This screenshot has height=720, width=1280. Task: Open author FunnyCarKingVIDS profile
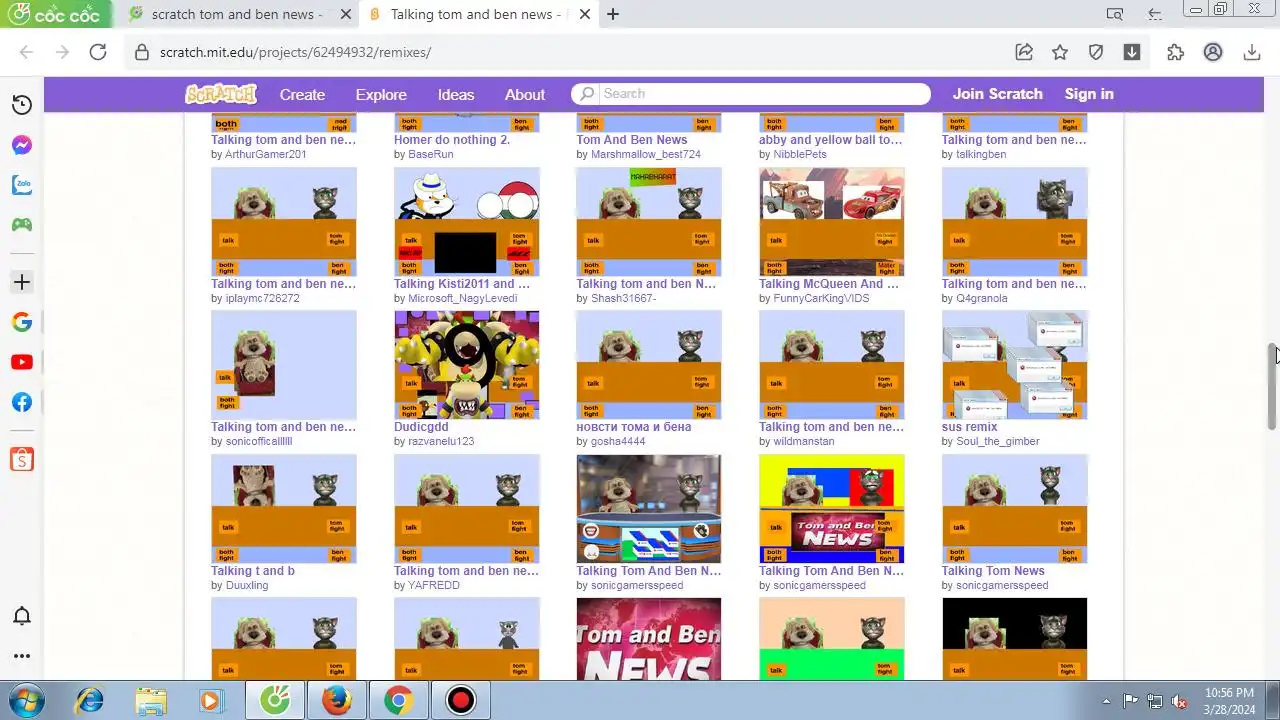821,298
